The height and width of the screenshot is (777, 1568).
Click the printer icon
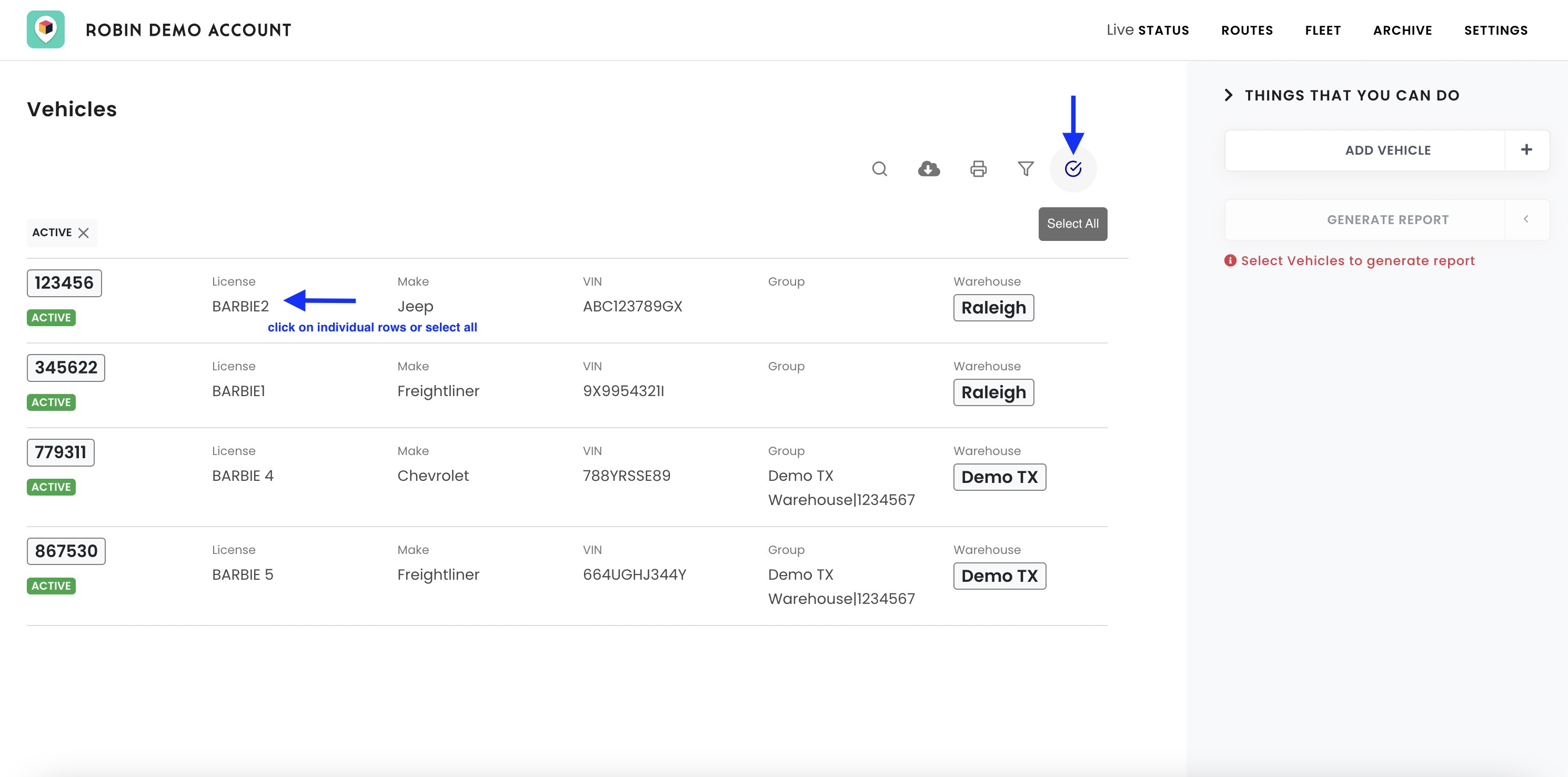click(978, 168)
